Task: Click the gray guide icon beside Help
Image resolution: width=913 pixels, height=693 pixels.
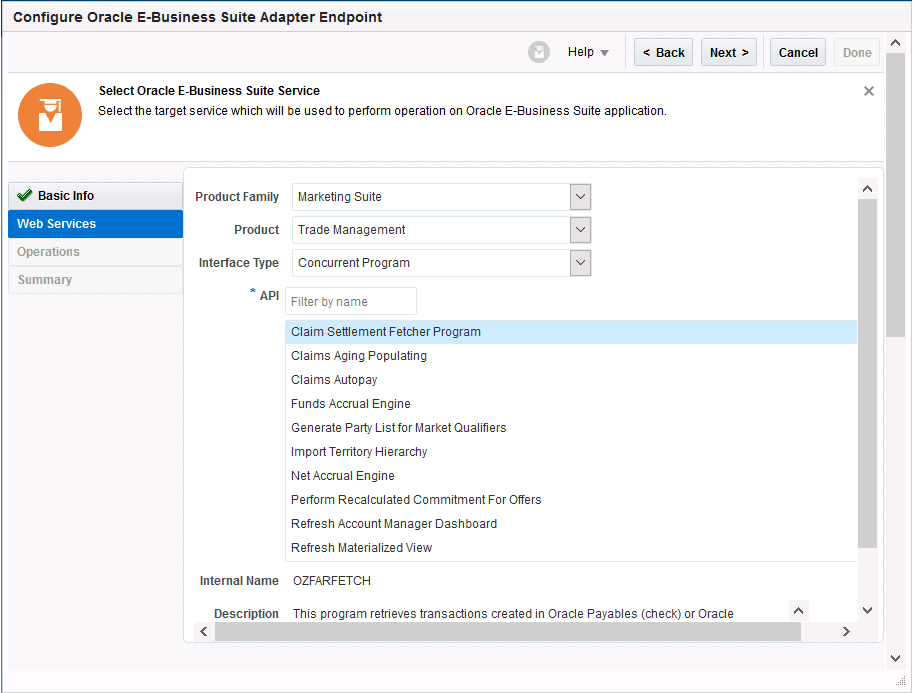Action: coord(539,52)
